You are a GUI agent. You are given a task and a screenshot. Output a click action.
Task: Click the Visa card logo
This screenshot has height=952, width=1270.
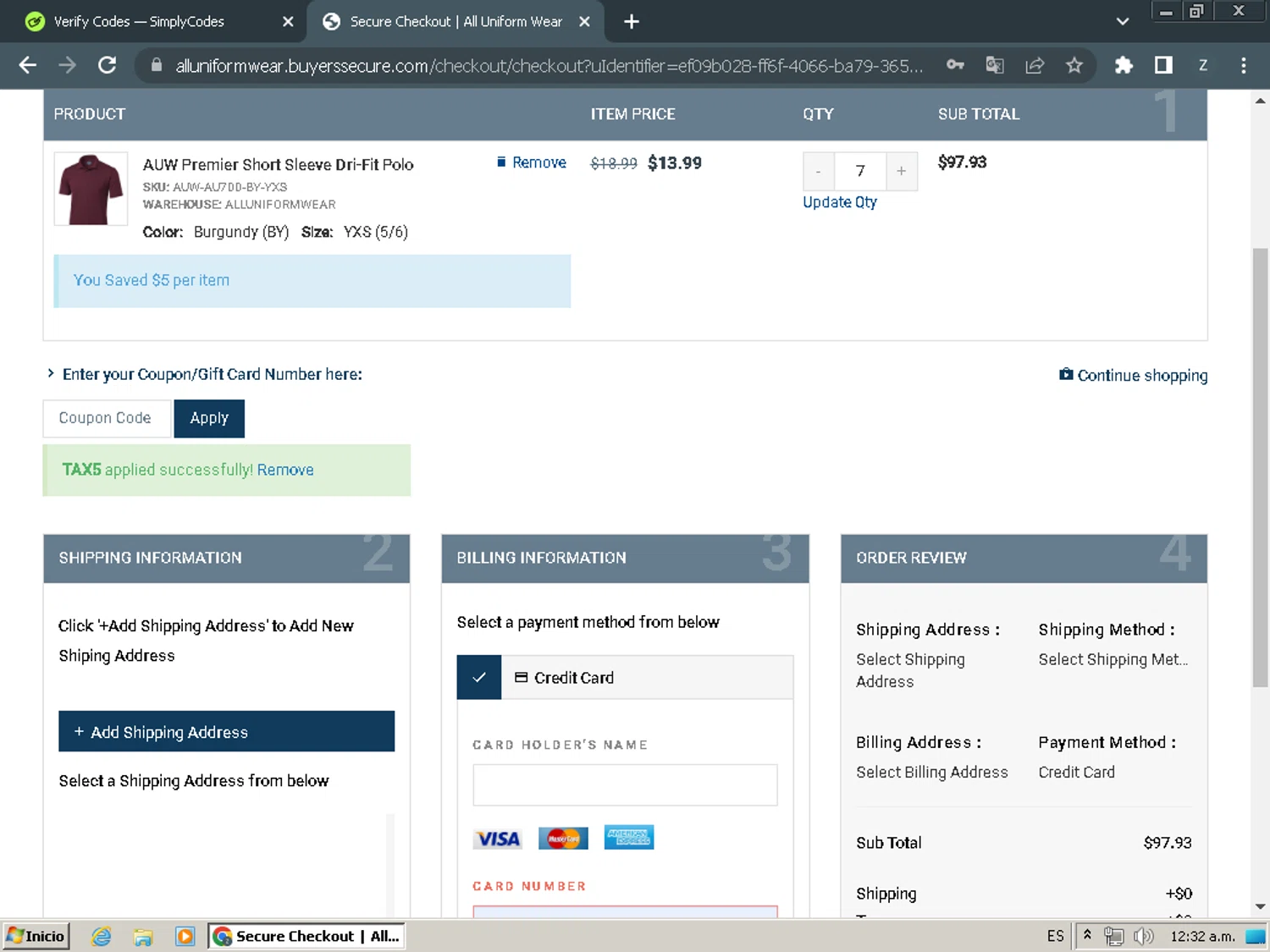(498, 839)
